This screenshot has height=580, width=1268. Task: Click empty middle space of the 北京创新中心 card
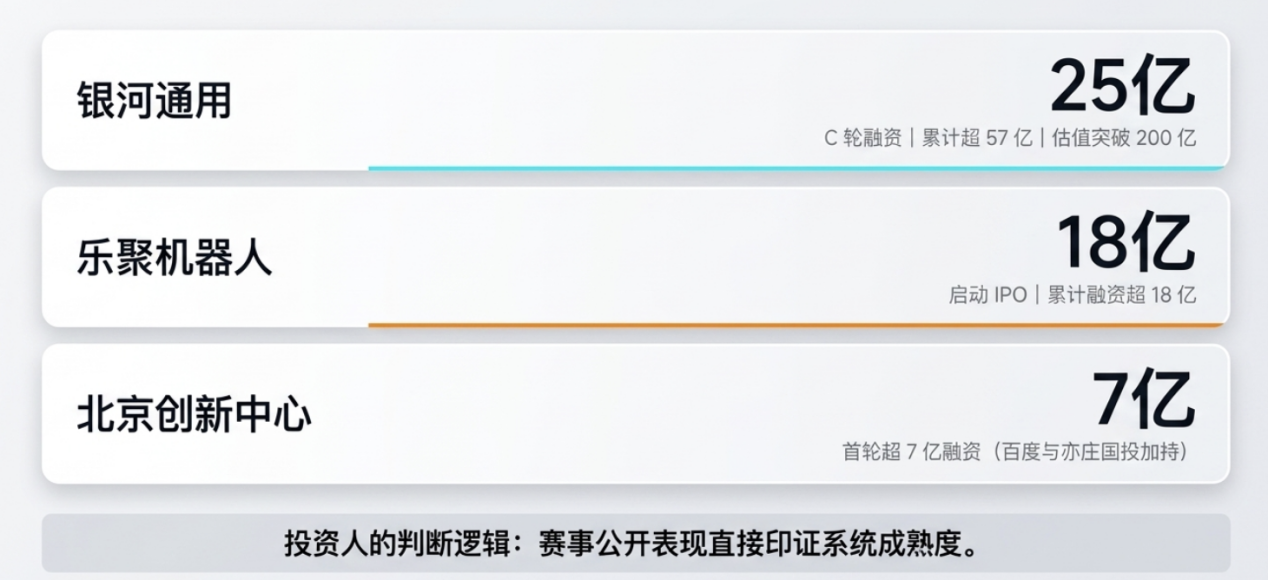pyautogui.click(x=600, y=414)
